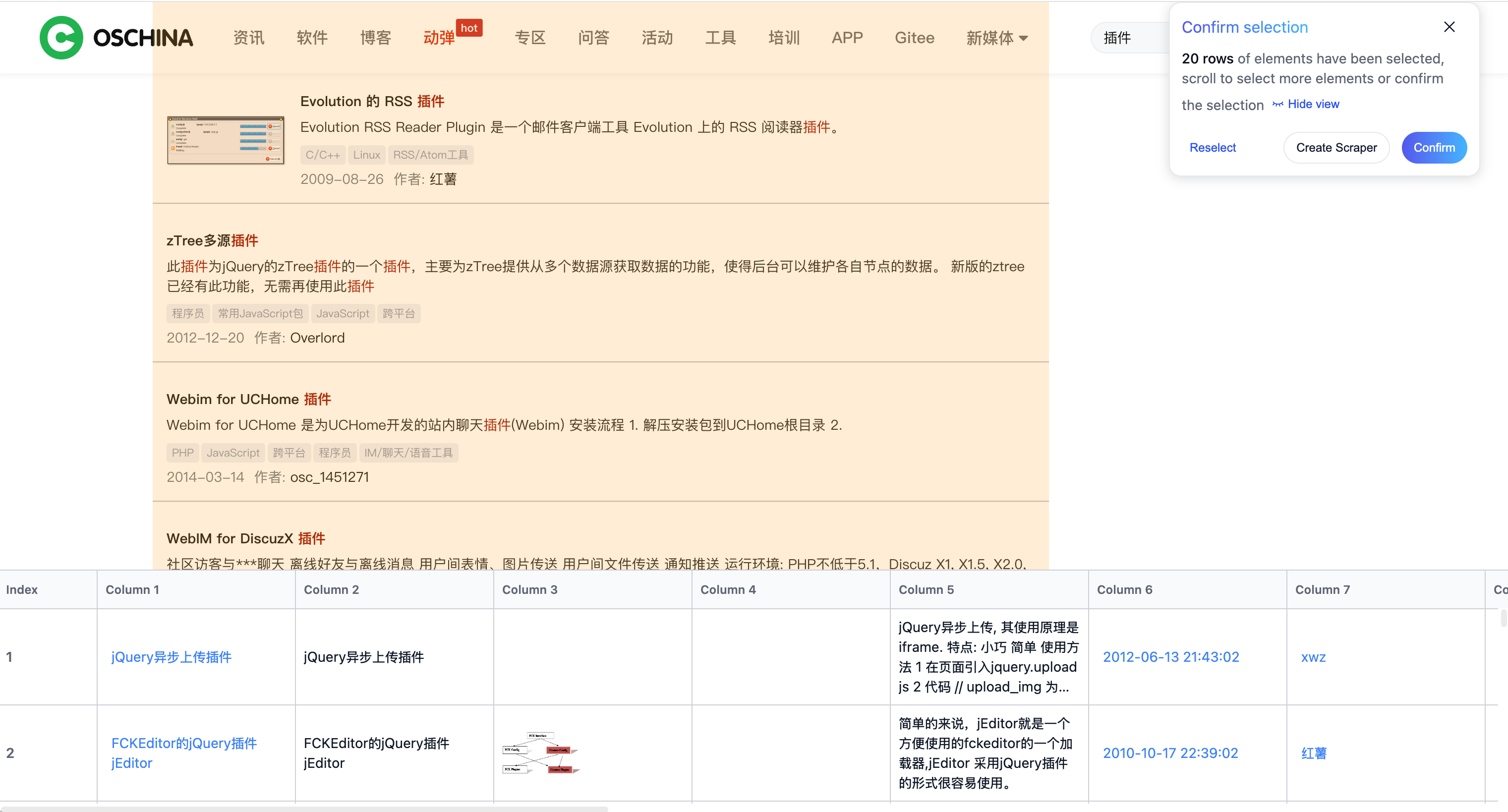The image size is (1508, 812).
Task: Close the Confirm selection panel
Action: point(1449,26)
